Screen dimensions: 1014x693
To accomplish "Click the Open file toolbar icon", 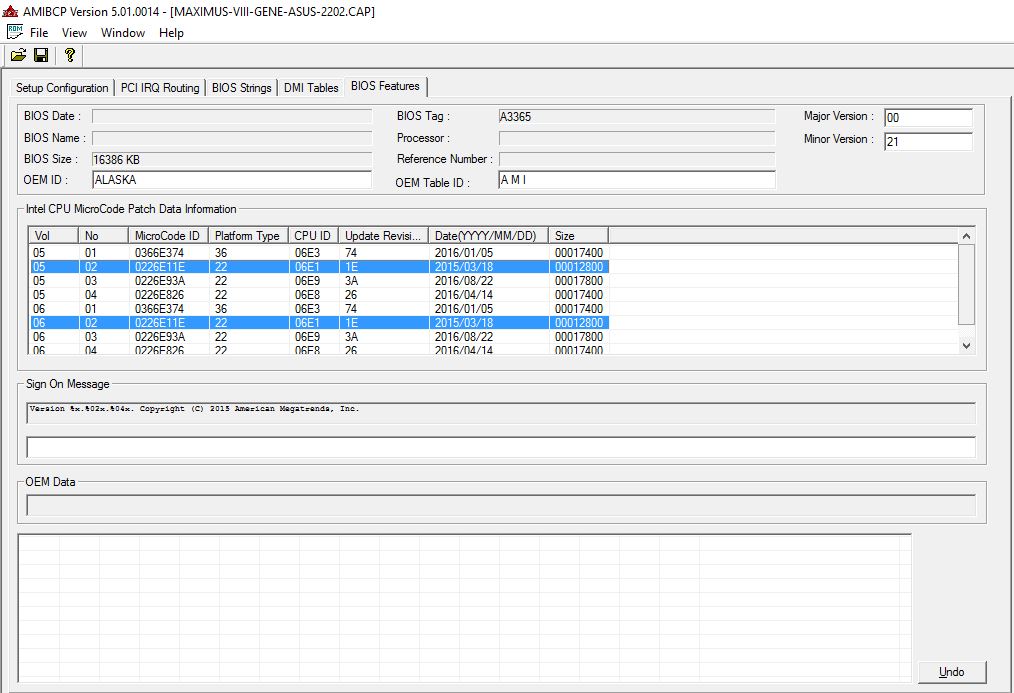I will [x=18, y=56].
